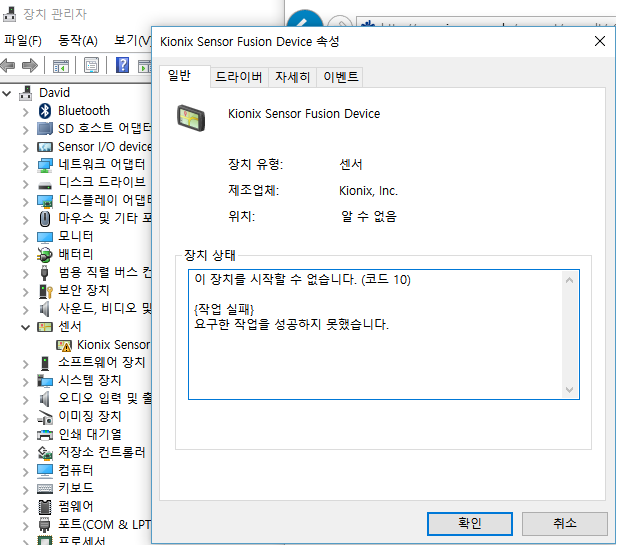The width and height of the screenshot is (620, 545).
Task: Expand the Bluetooth category
Action: (x=26, y=112)
